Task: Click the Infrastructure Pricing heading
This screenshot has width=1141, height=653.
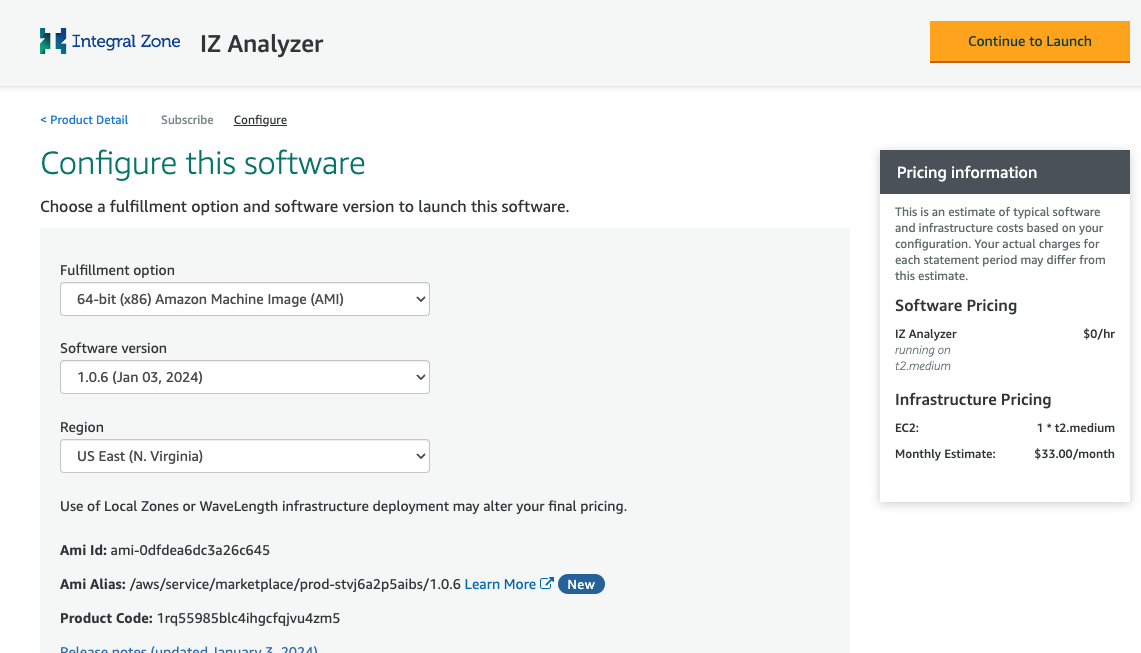Action: pos(973,400)
